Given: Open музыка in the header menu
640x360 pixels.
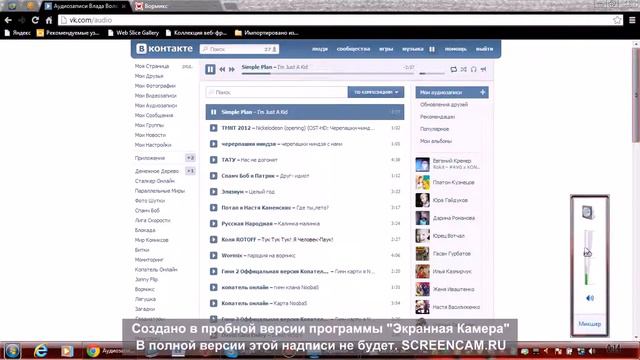Looking at the screenshot, I should (x=413, y=49).
